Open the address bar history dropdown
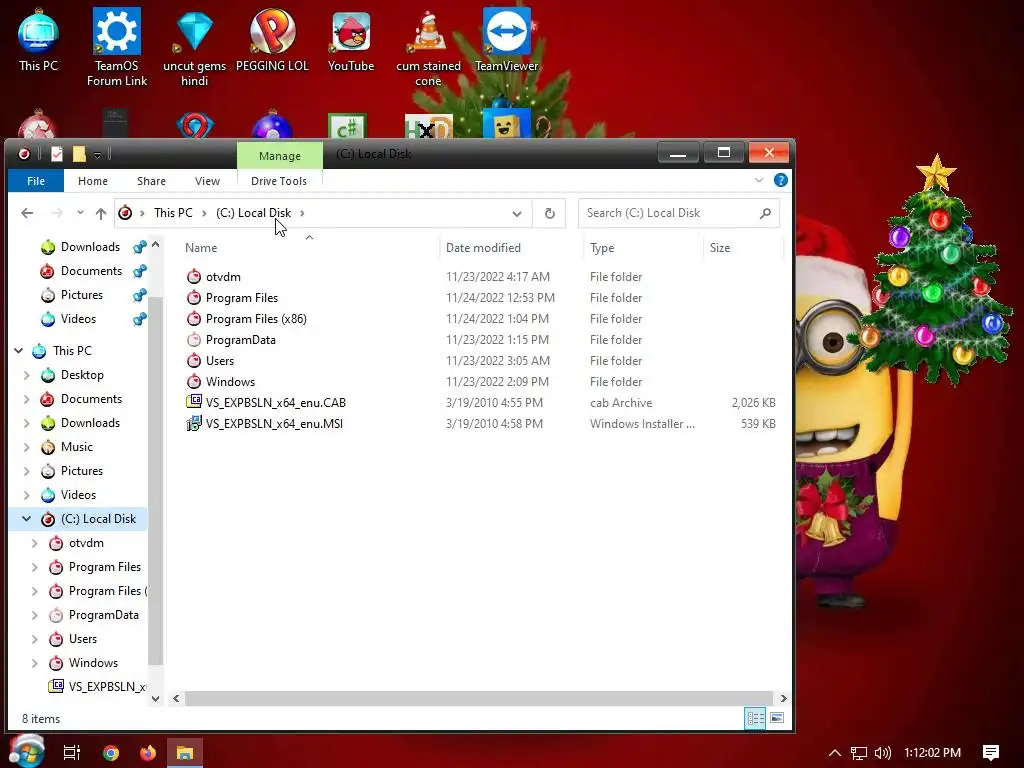The width and height of the screenshot is (1024, 768). pos(517,214)
